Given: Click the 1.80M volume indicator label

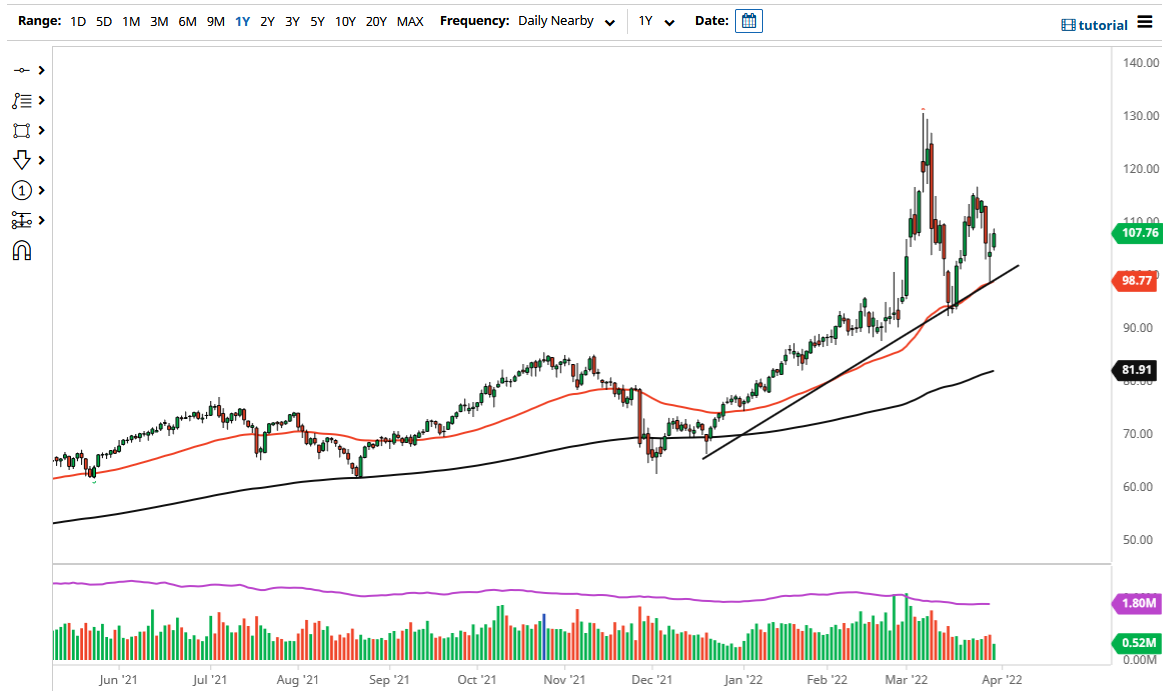Looking at the screenshot, I should (1140, 603).
